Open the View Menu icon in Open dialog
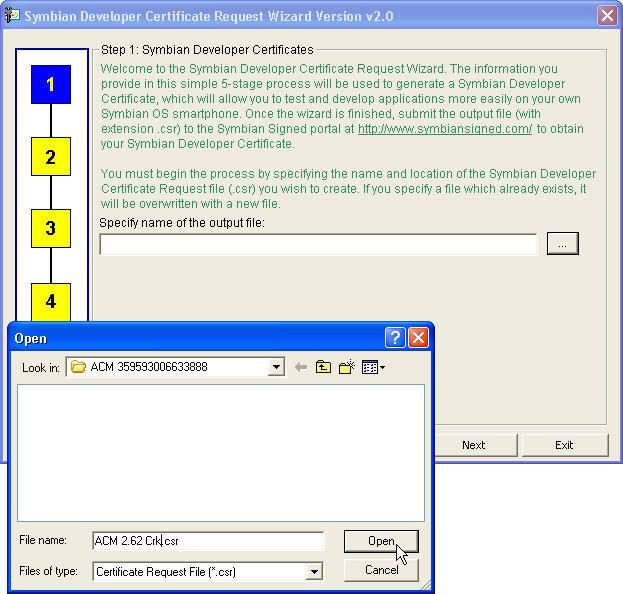This screenshot has width=623, height=594. click(x=373, y=367)
